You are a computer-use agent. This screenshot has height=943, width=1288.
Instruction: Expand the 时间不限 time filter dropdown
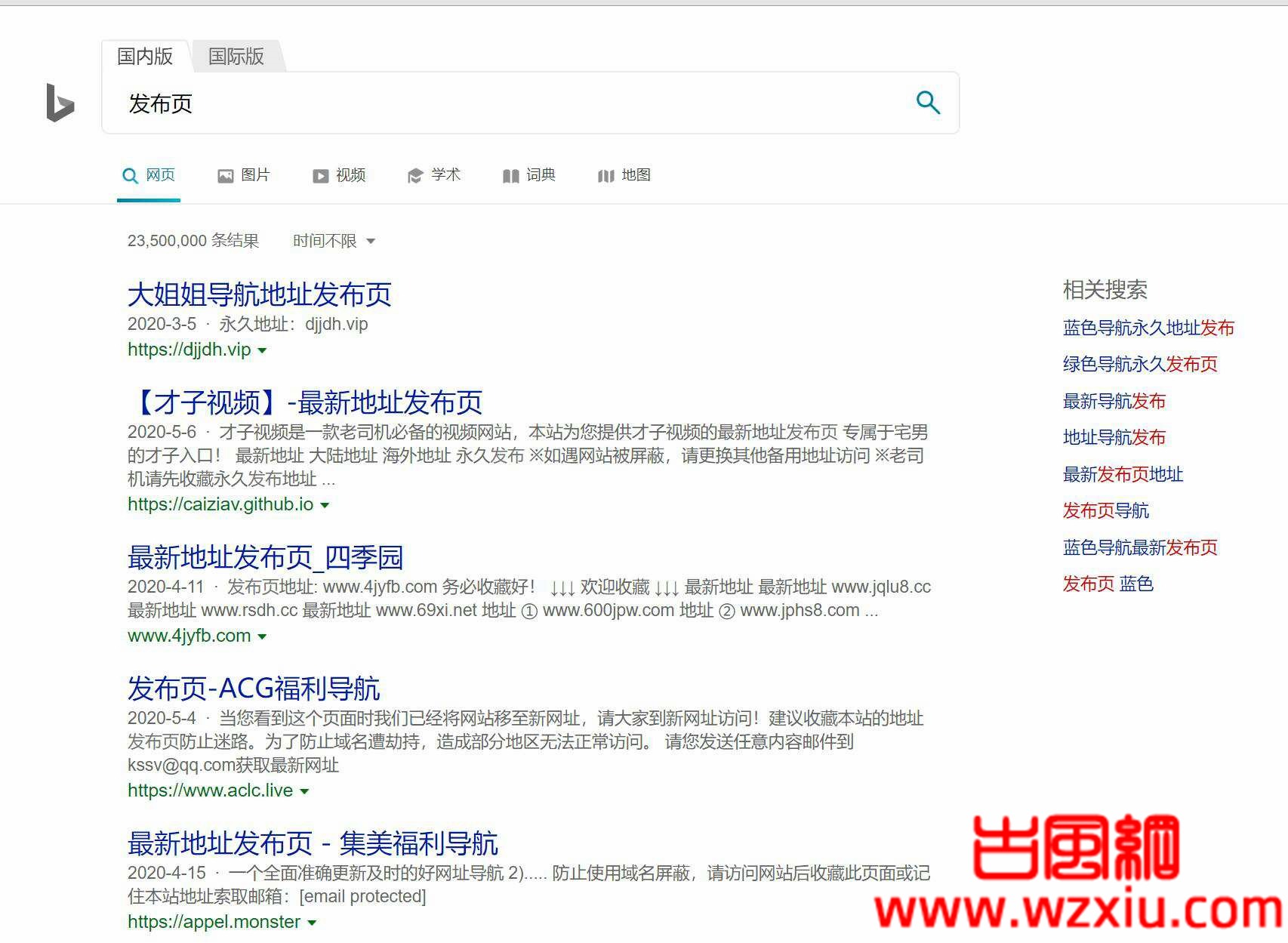coord(334,241)
